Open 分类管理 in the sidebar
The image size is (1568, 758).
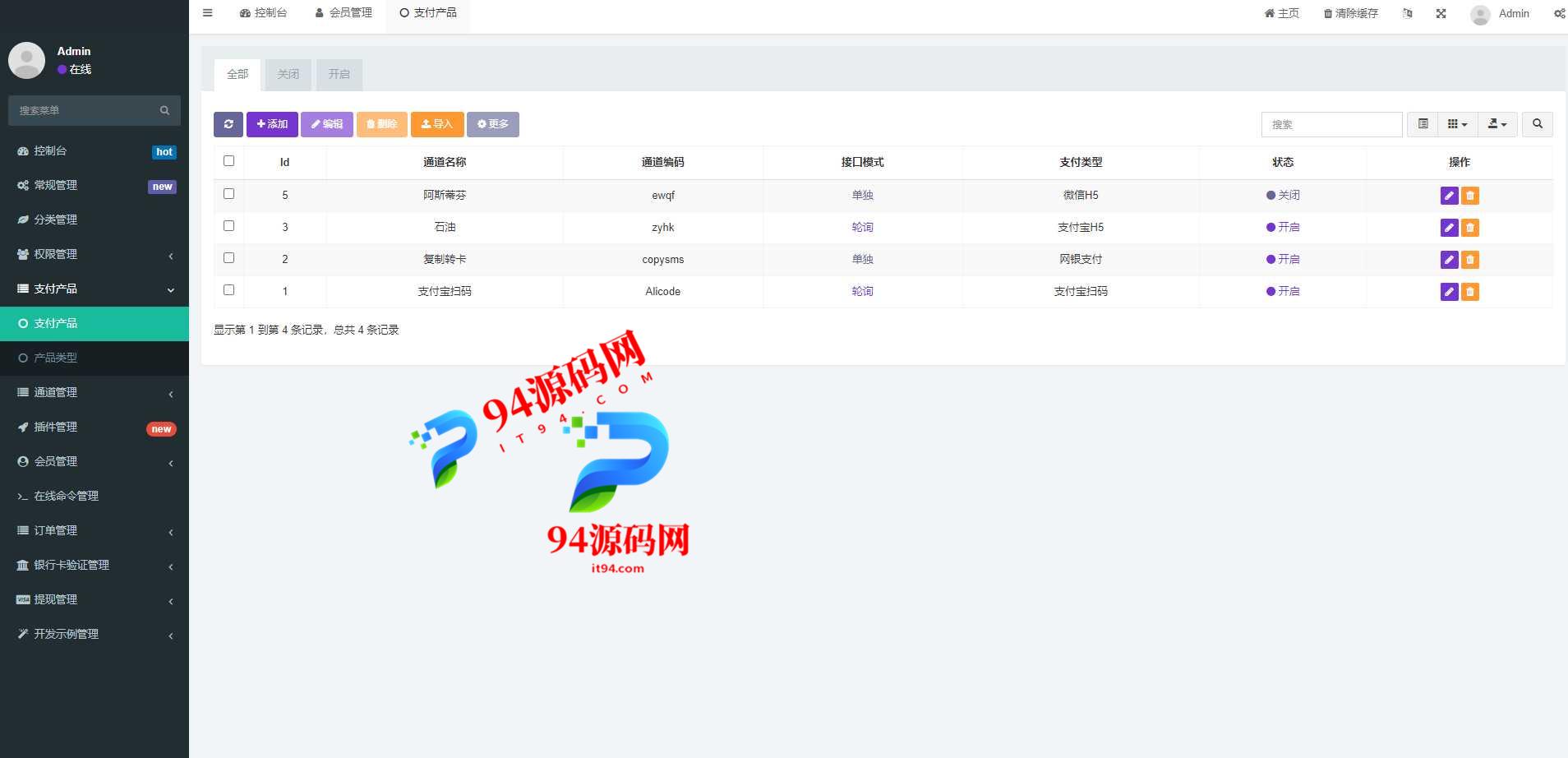[x=95, y=220]
